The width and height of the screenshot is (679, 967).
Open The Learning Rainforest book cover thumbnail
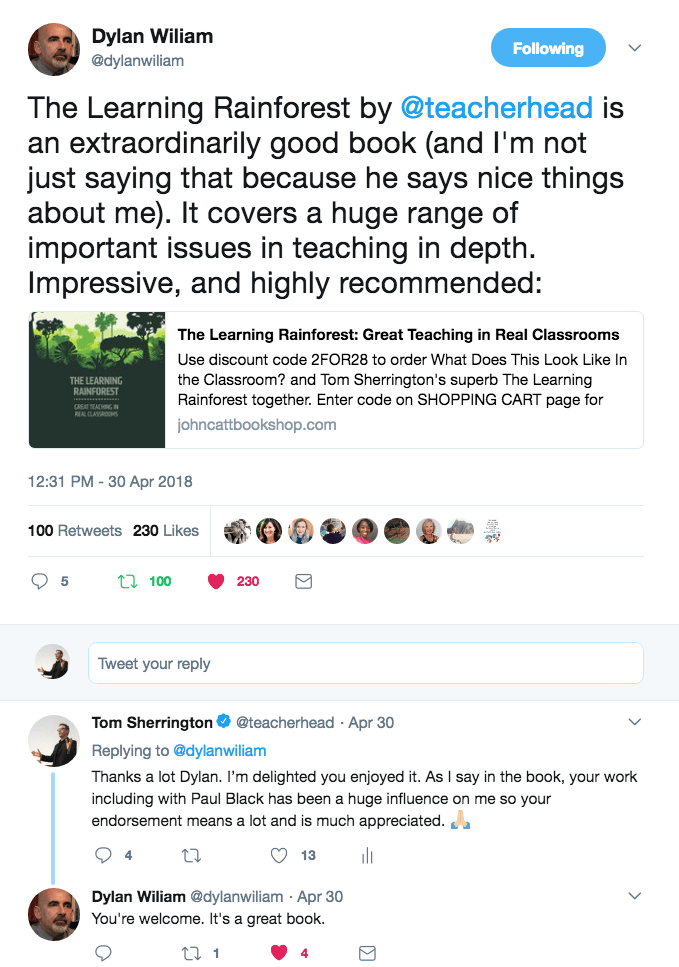click(97, 380)
